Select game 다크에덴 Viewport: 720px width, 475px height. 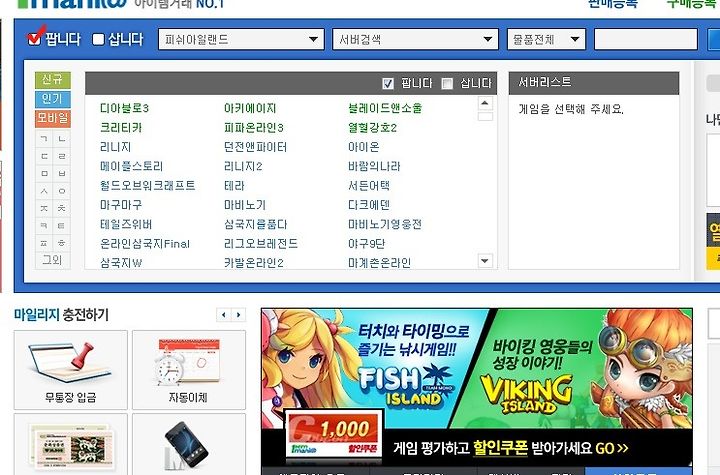click(369, 205)
